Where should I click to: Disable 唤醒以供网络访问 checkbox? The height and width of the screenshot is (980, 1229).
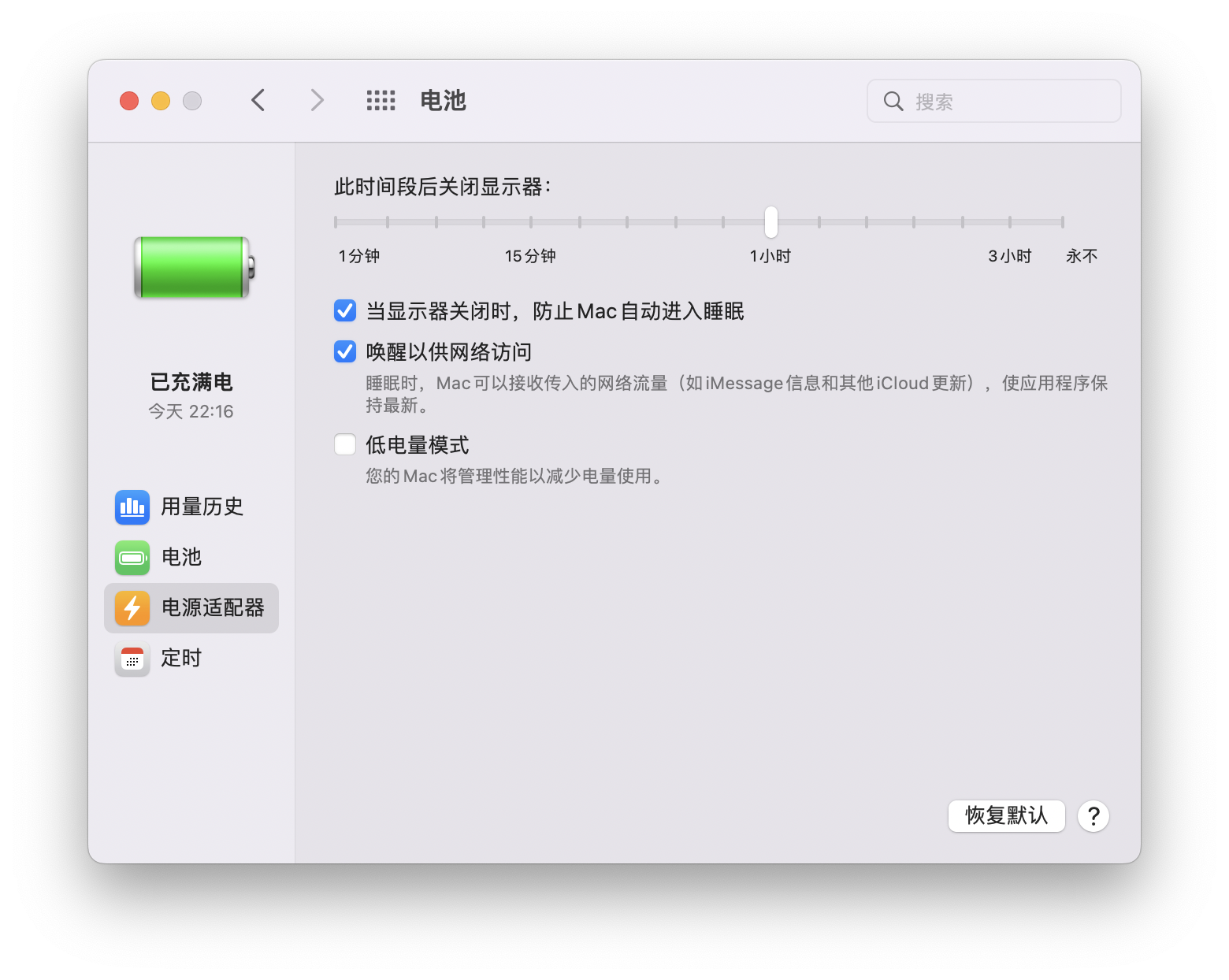click(345, 351)
